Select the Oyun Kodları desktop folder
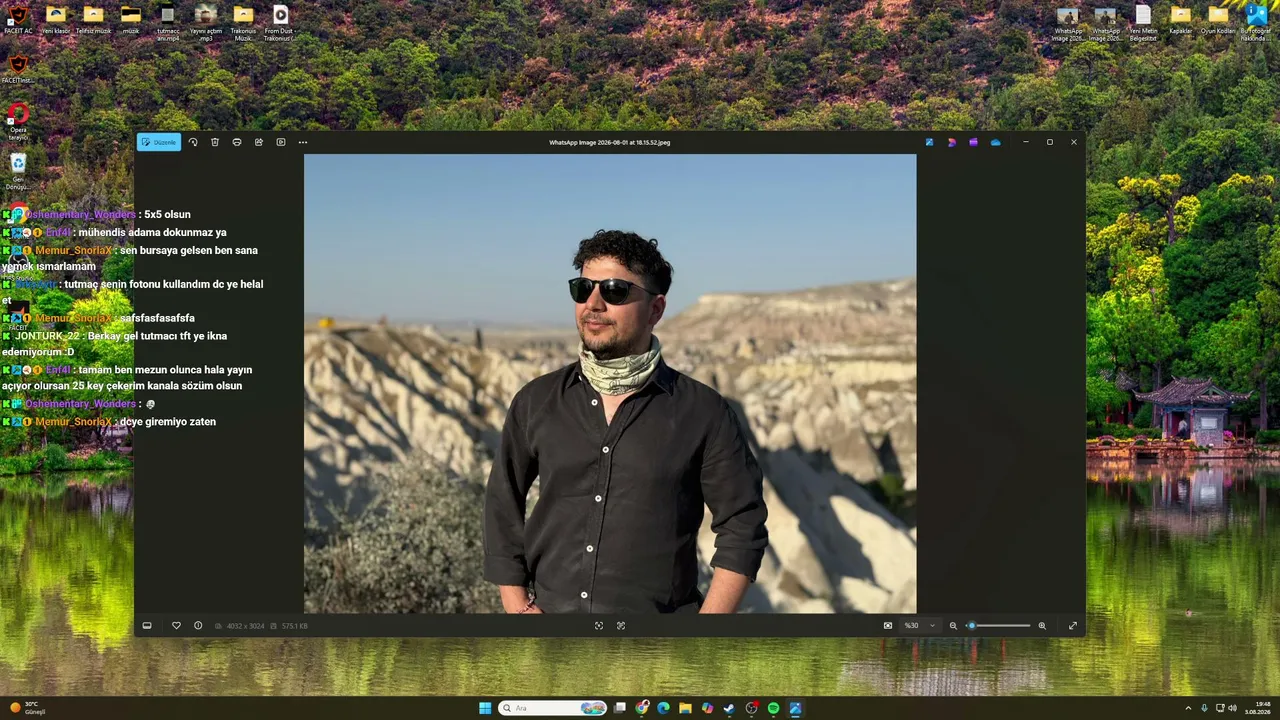Image resolution: width=1280 pixels, height=720 pixels. click(x=1218, y=19)
